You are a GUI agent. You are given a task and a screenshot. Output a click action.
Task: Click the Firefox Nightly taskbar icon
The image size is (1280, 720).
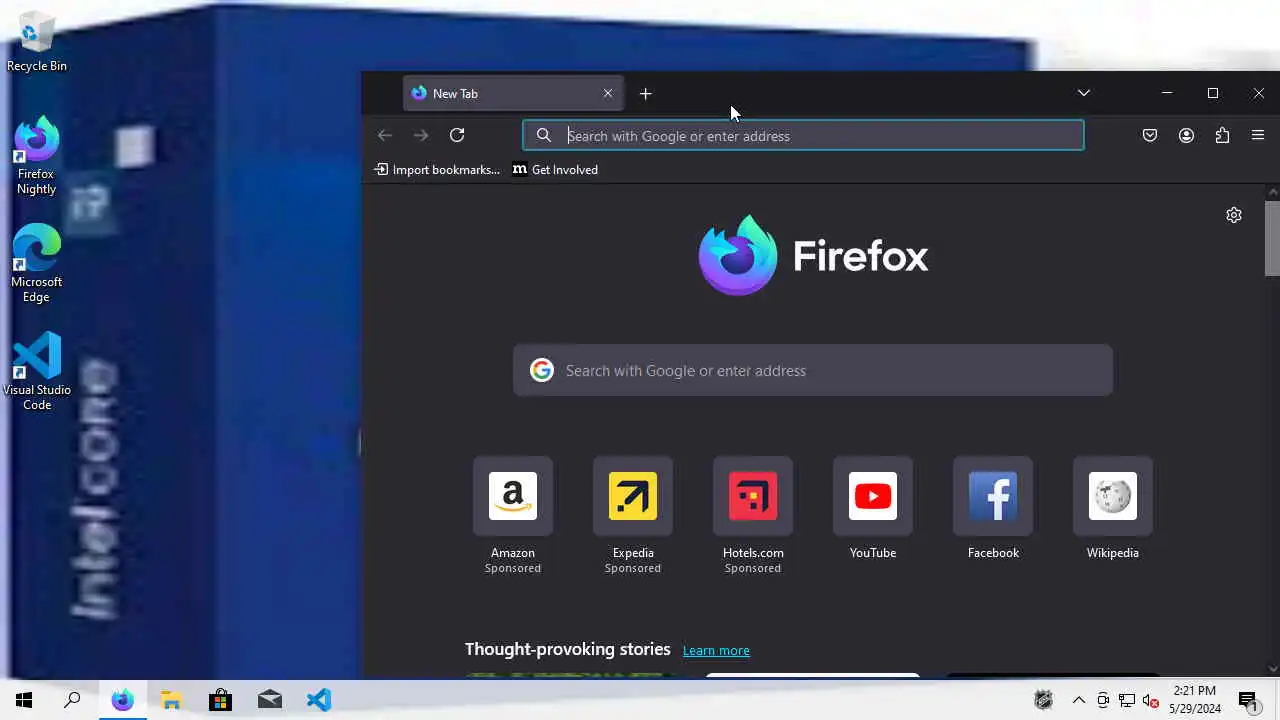(x=123, y=700)
